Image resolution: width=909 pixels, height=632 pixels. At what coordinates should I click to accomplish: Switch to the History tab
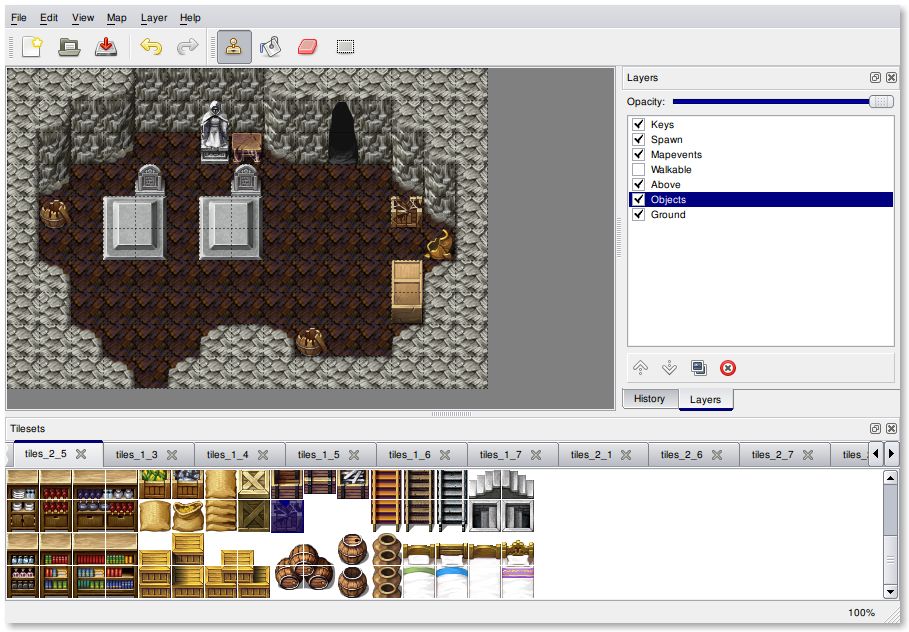click(x=649, y=399)
